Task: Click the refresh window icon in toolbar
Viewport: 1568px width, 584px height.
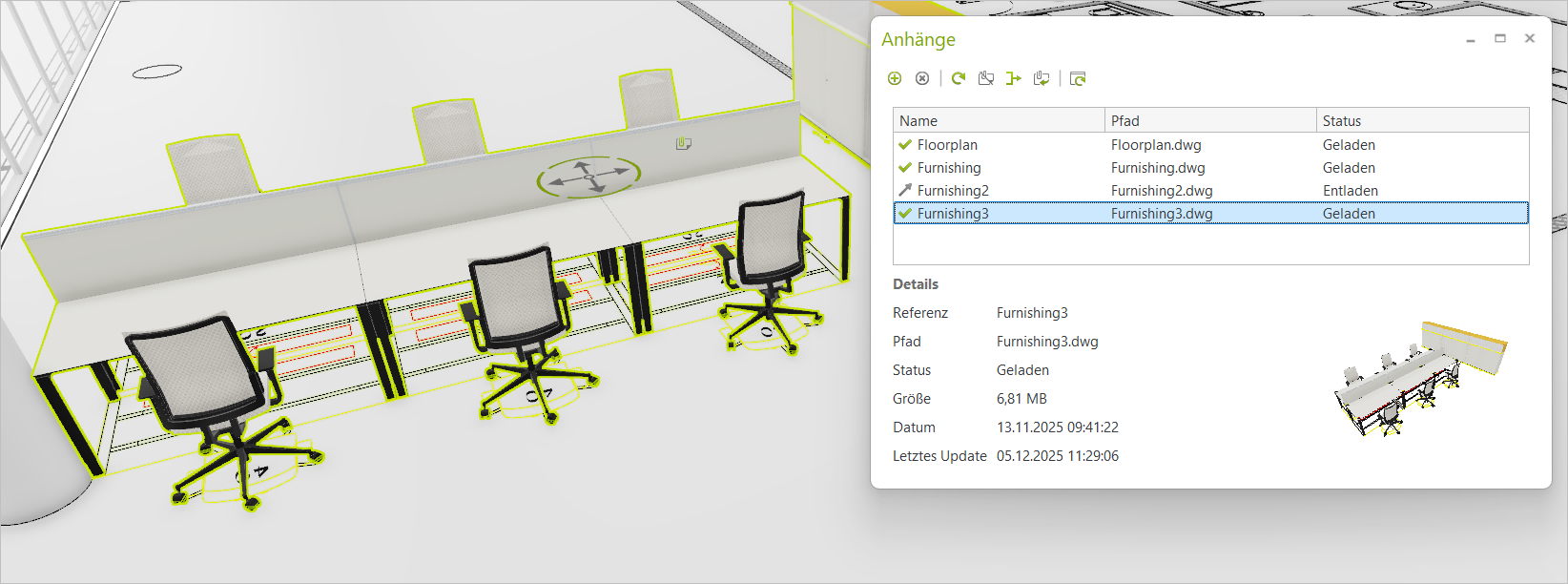Action: pos(1078,78)
